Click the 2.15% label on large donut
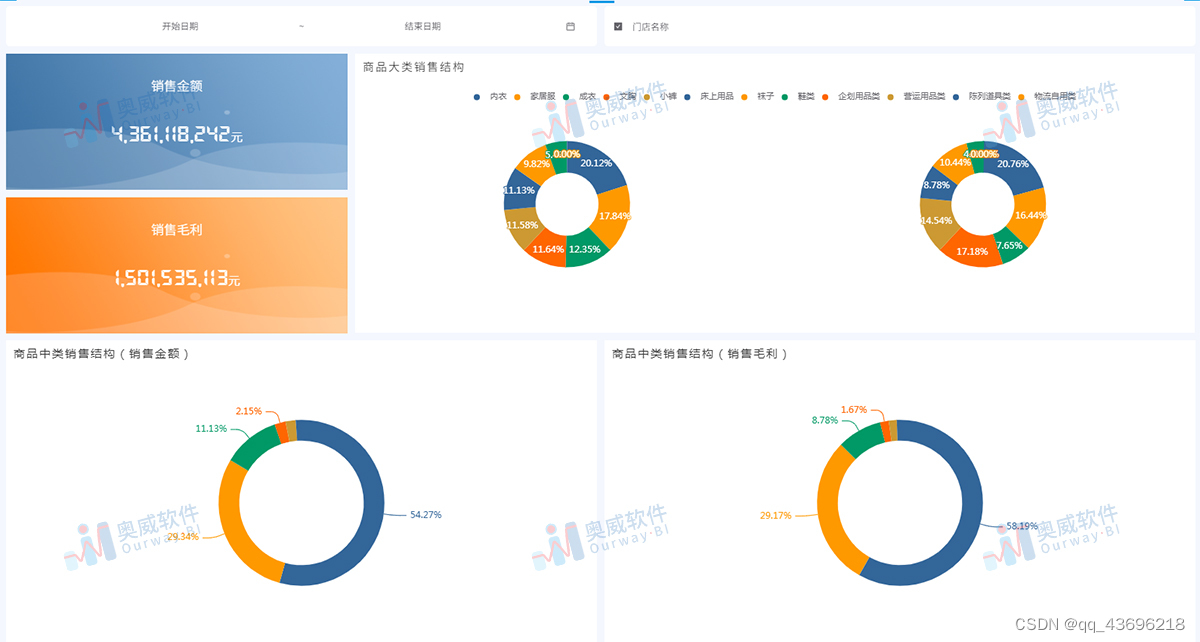 [x=248, y=411]
